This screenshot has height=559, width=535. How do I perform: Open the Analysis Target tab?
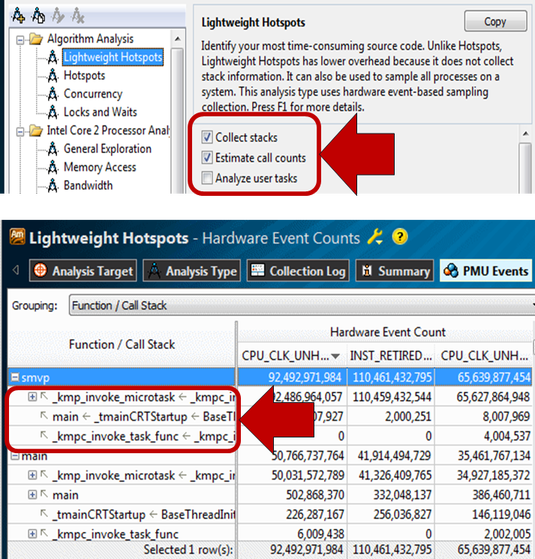click(83, 271)
